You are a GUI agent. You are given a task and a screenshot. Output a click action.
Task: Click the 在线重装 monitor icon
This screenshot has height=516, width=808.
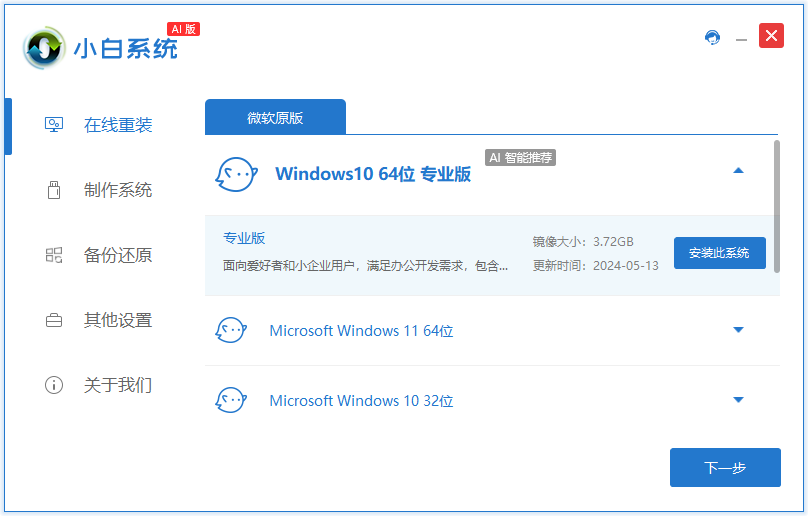click(x=54, y=125)
